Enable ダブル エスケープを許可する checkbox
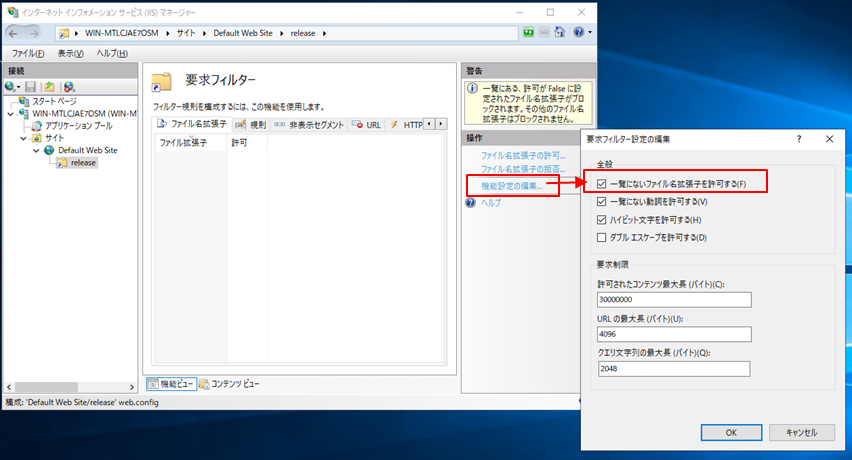The width and height of the screenshot is (852, 460). coord(601,237)
